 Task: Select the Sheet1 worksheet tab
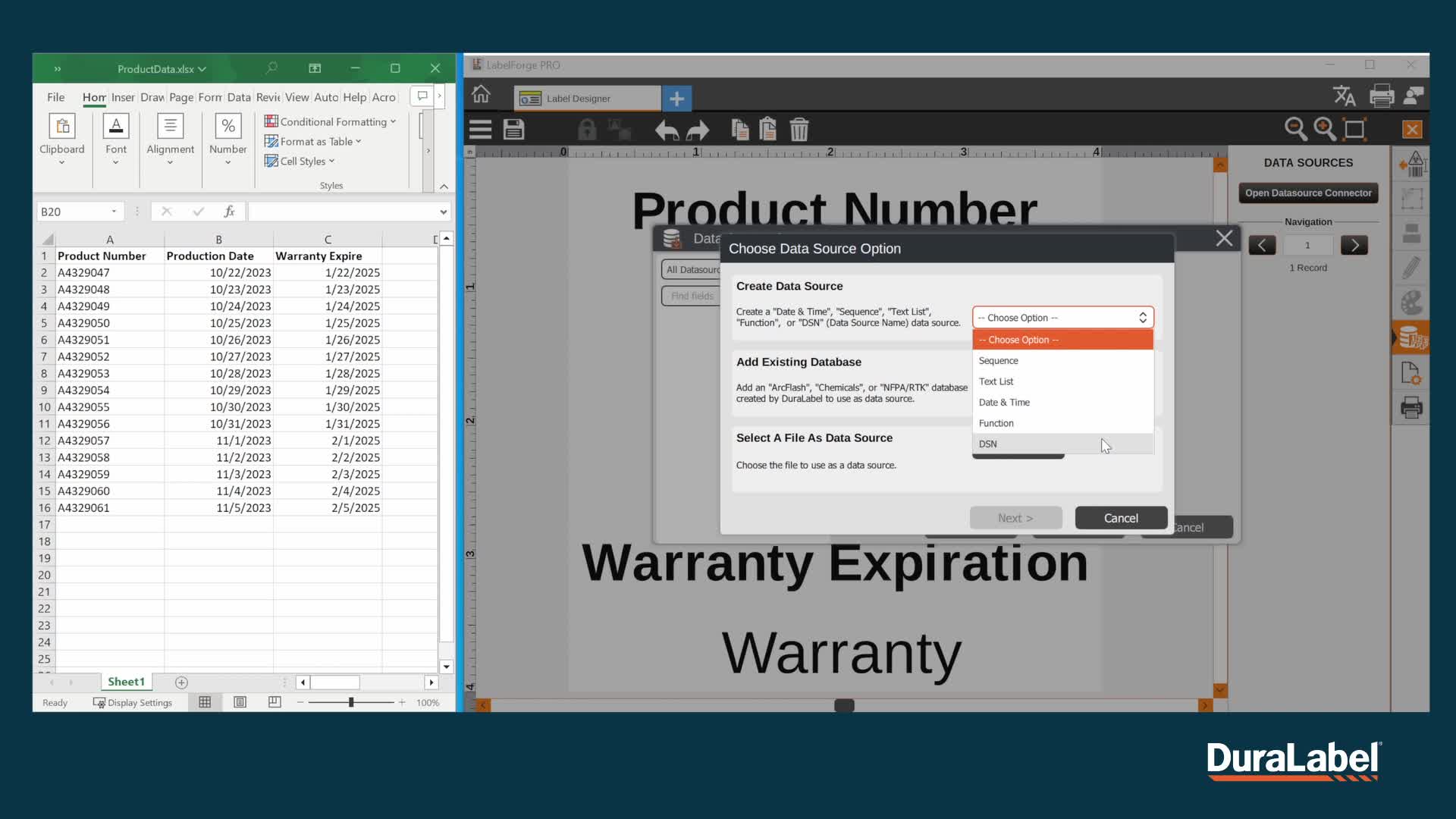126,682
